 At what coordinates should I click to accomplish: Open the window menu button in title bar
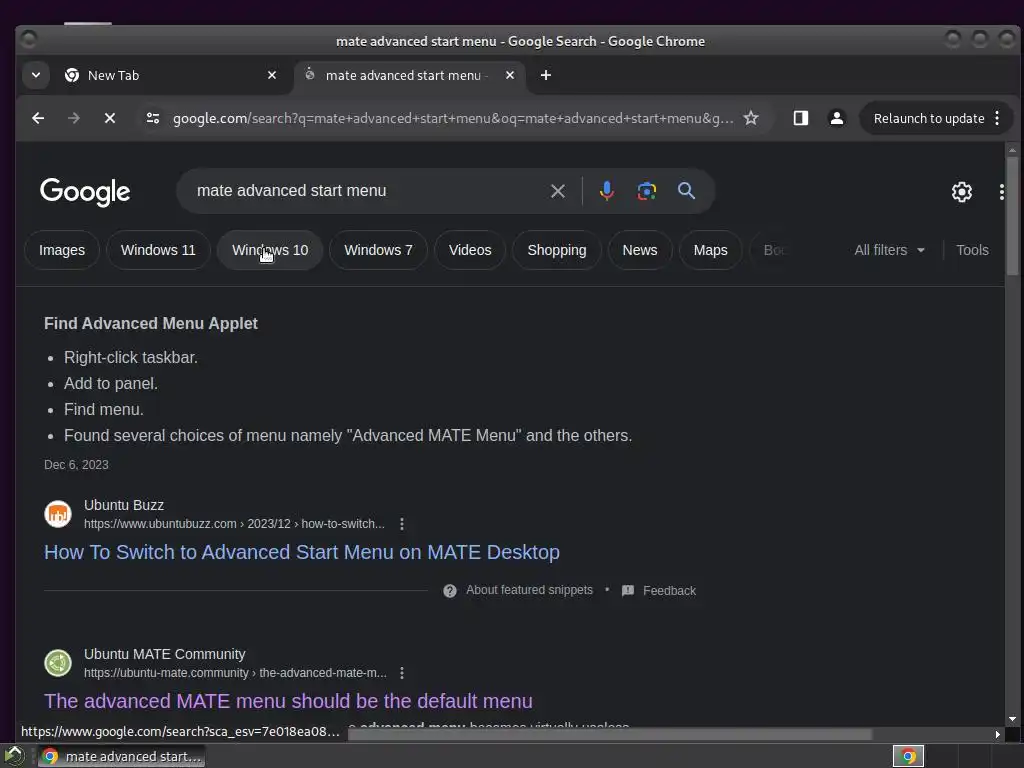pos(29,40)
